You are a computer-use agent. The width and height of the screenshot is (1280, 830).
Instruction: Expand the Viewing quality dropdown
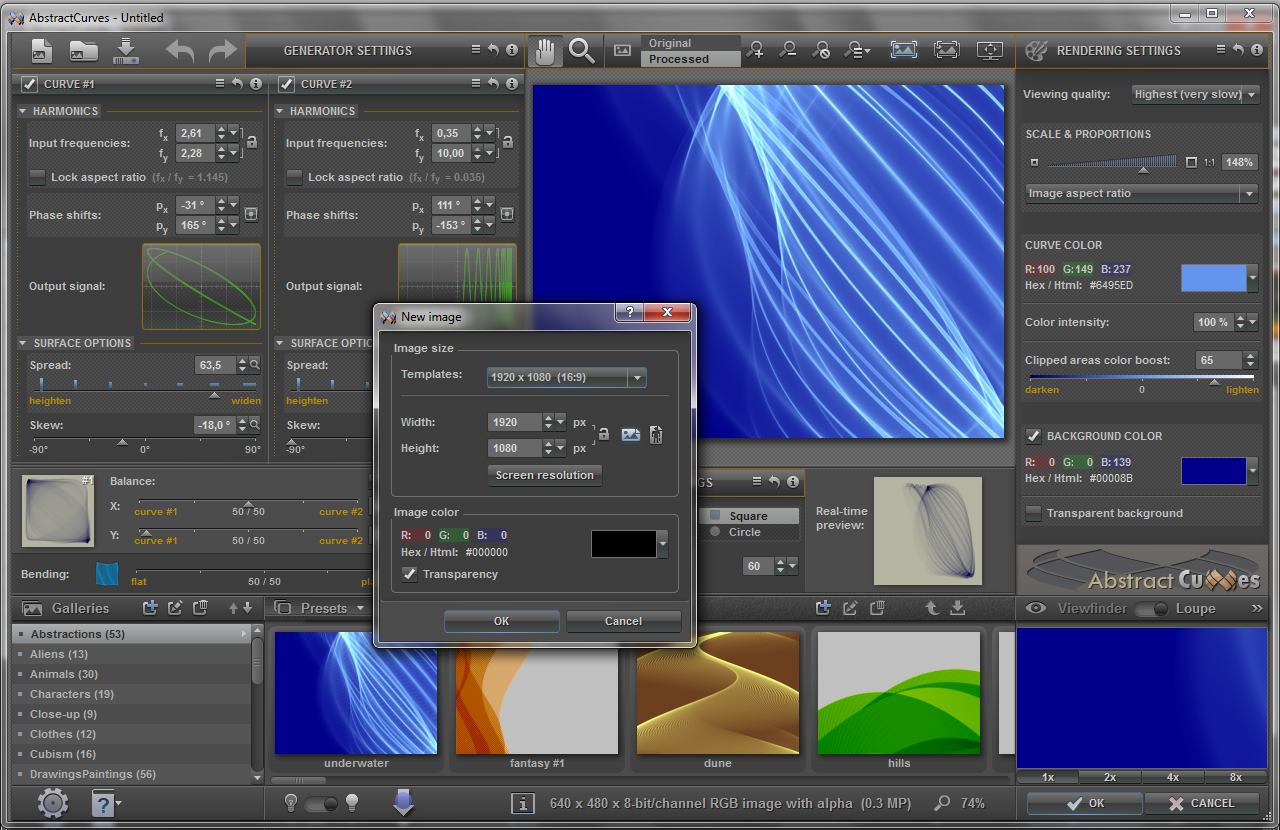pos(1196,94)
